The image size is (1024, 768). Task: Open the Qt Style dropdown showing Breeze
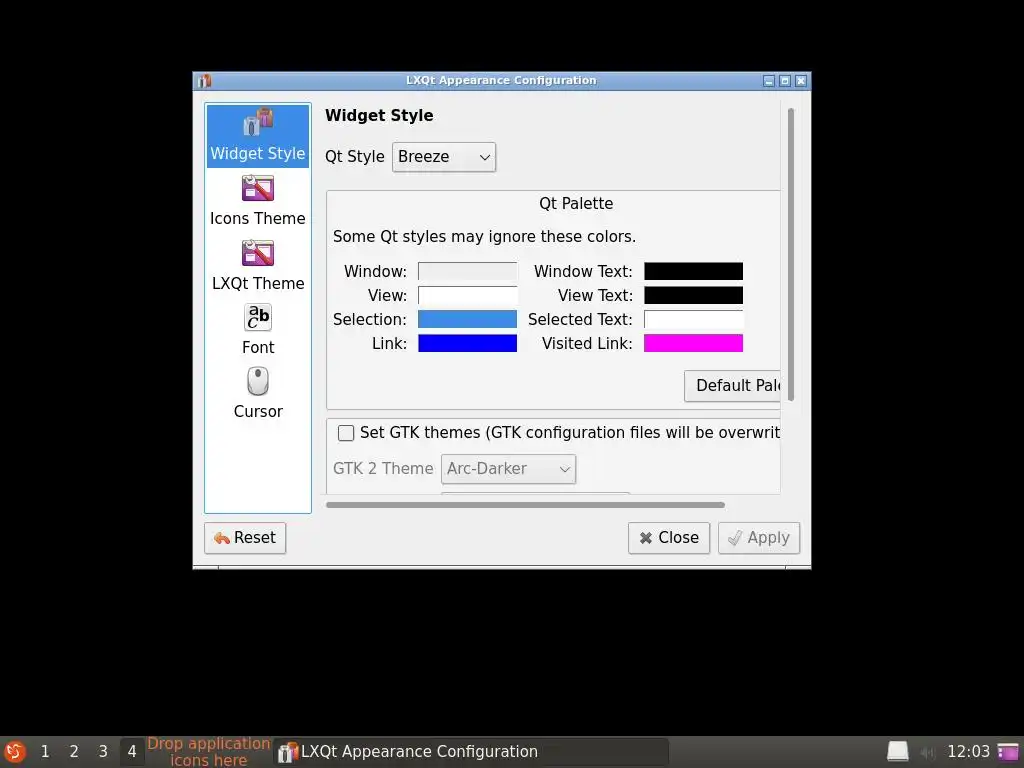pos(443,157)
